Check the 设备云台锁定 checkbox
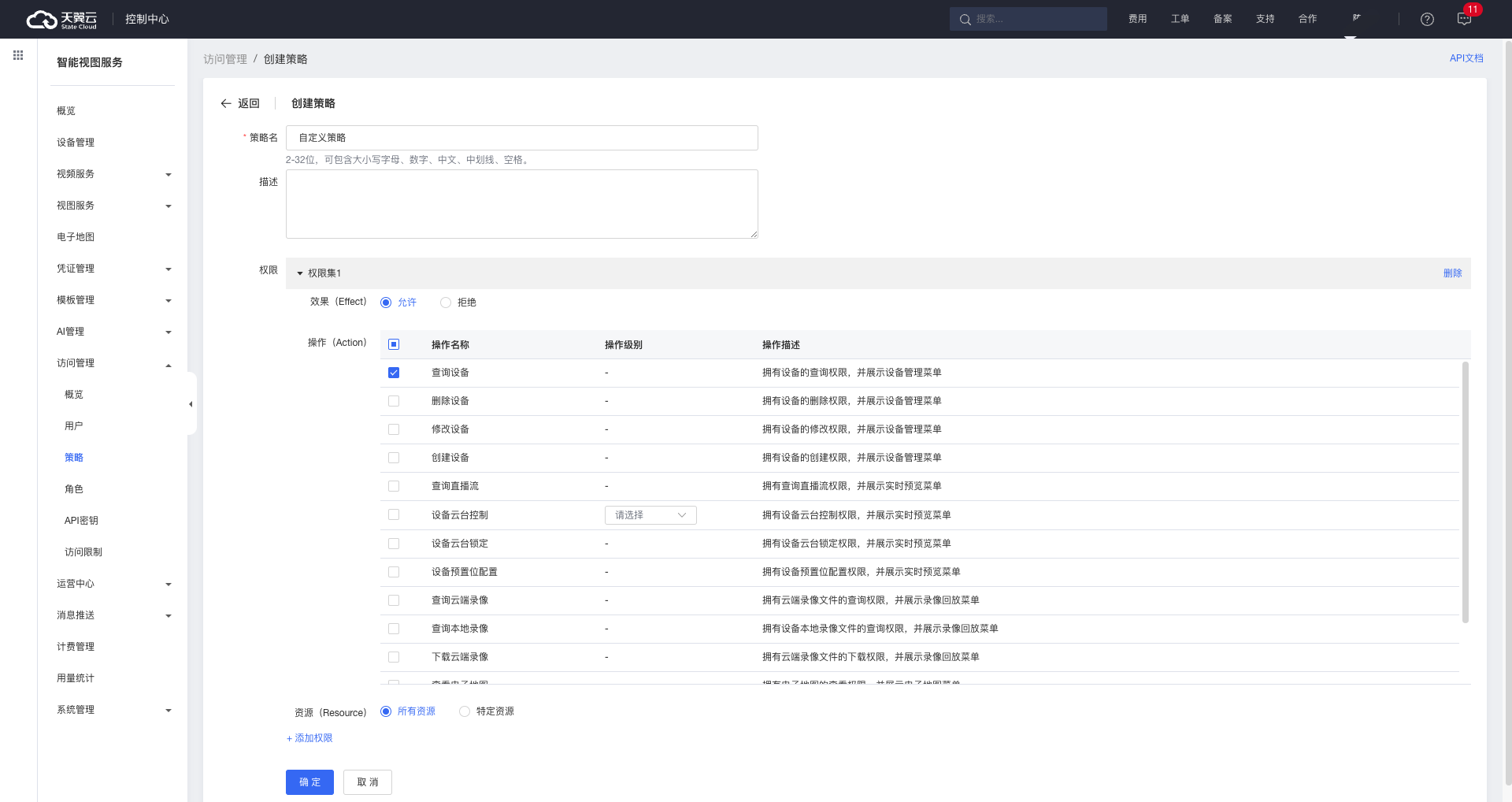Image resolution: width=1512 pixels, height=802 pixels. (394, 544)
